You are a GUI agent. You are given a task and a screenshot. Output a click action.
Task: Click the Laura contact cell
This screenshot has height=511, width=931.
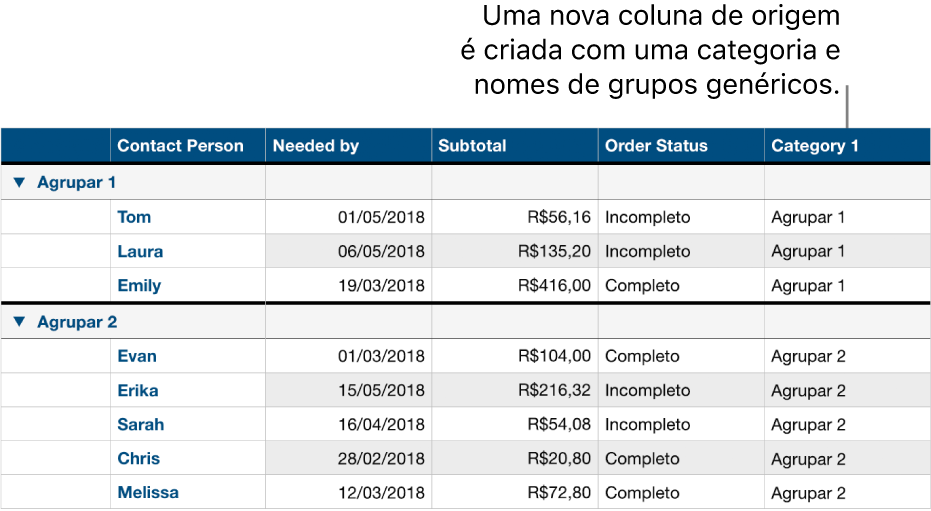click(140, 251)
